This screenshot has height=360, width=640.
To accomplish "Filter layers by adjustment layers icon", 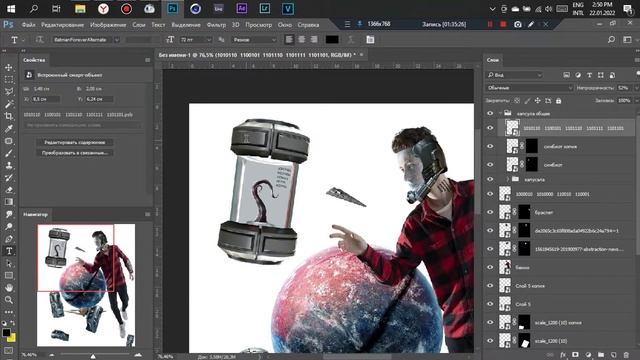I will tap(578, 75).
